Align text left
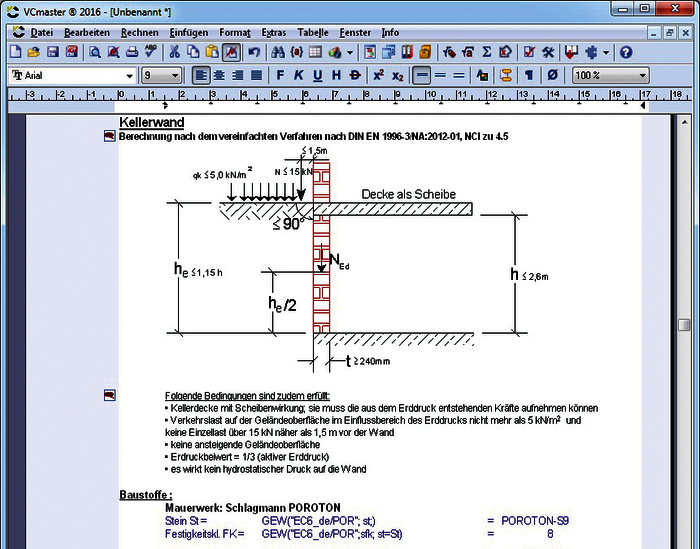 coord(200,75)
